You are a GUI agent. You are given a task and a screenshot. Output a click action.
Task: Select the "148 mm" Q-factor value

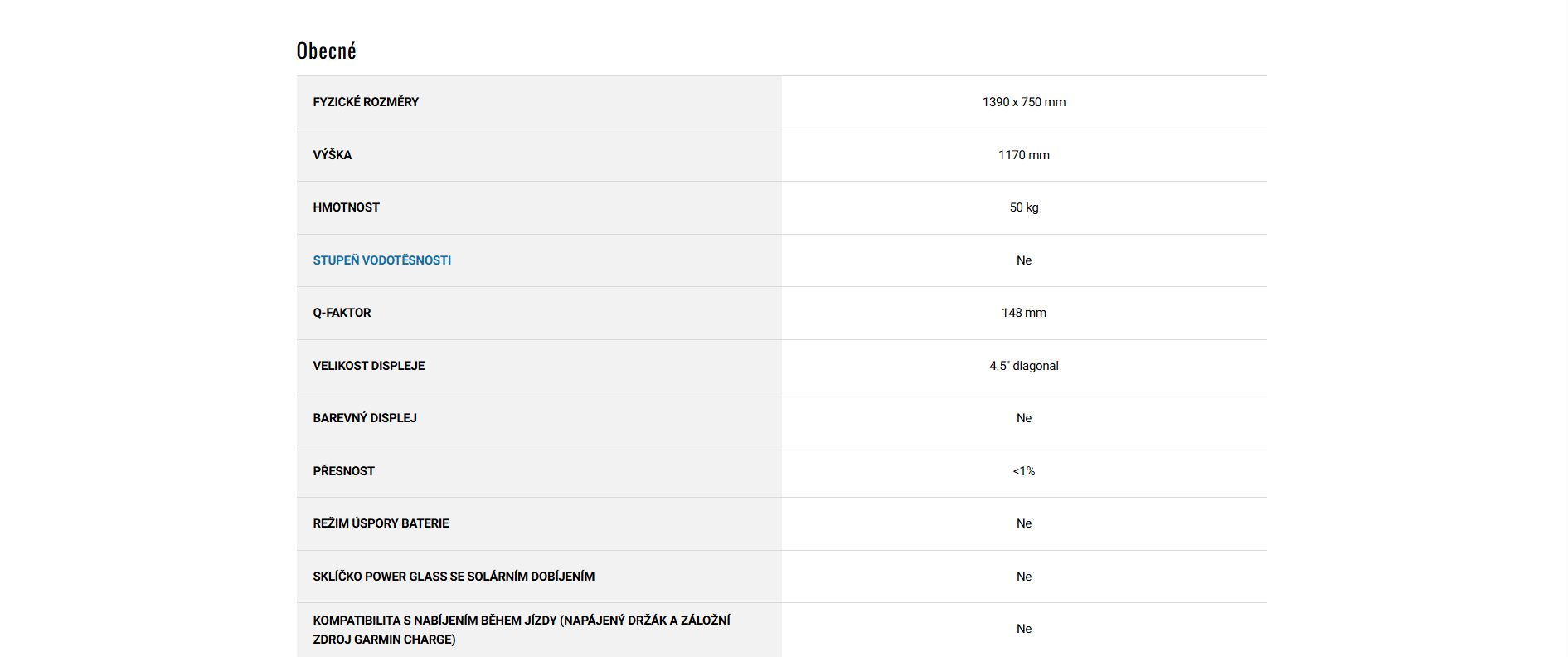[x=1023, y=313]
